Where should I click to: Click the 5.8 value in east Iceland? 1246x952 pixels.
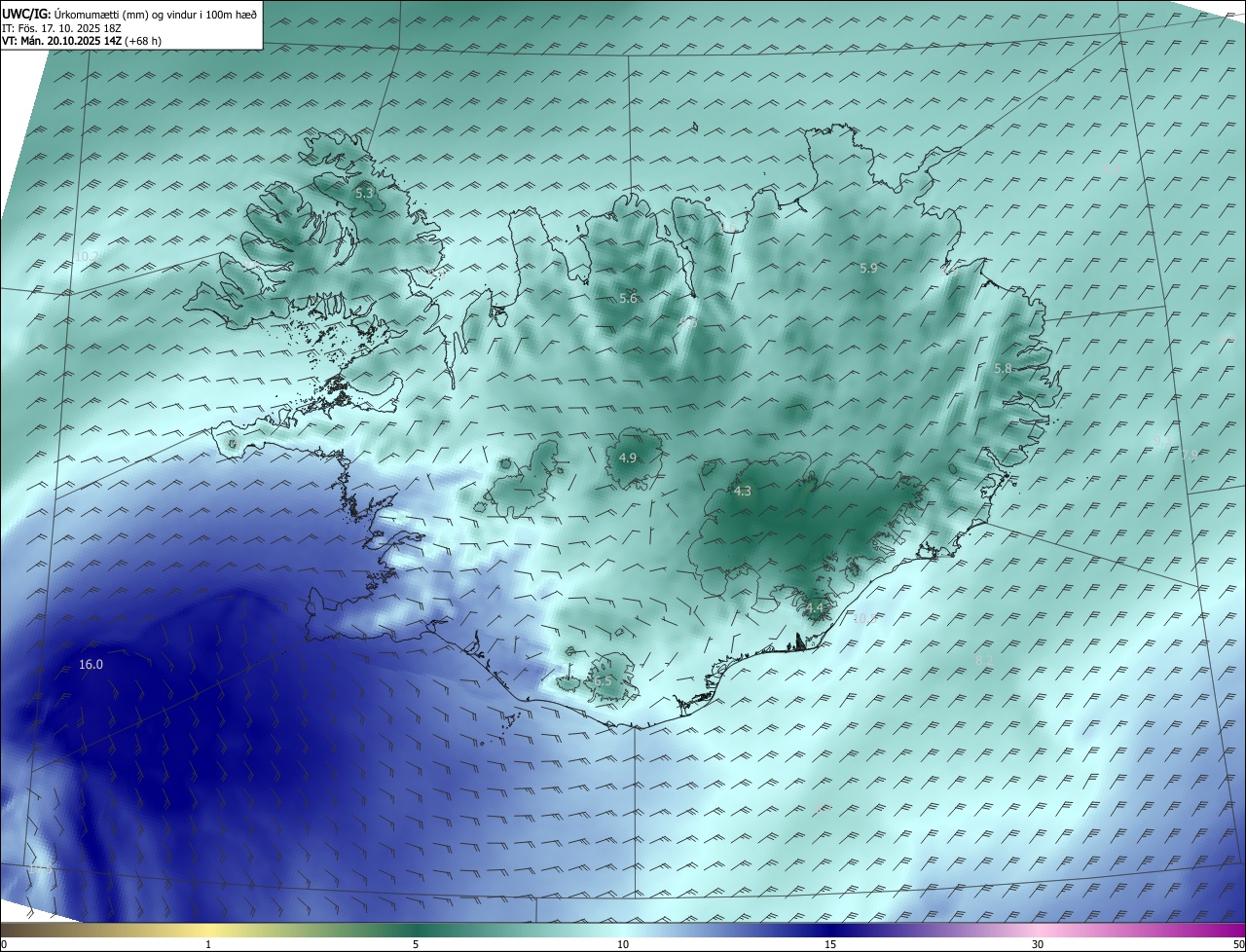coord(1003,368)
